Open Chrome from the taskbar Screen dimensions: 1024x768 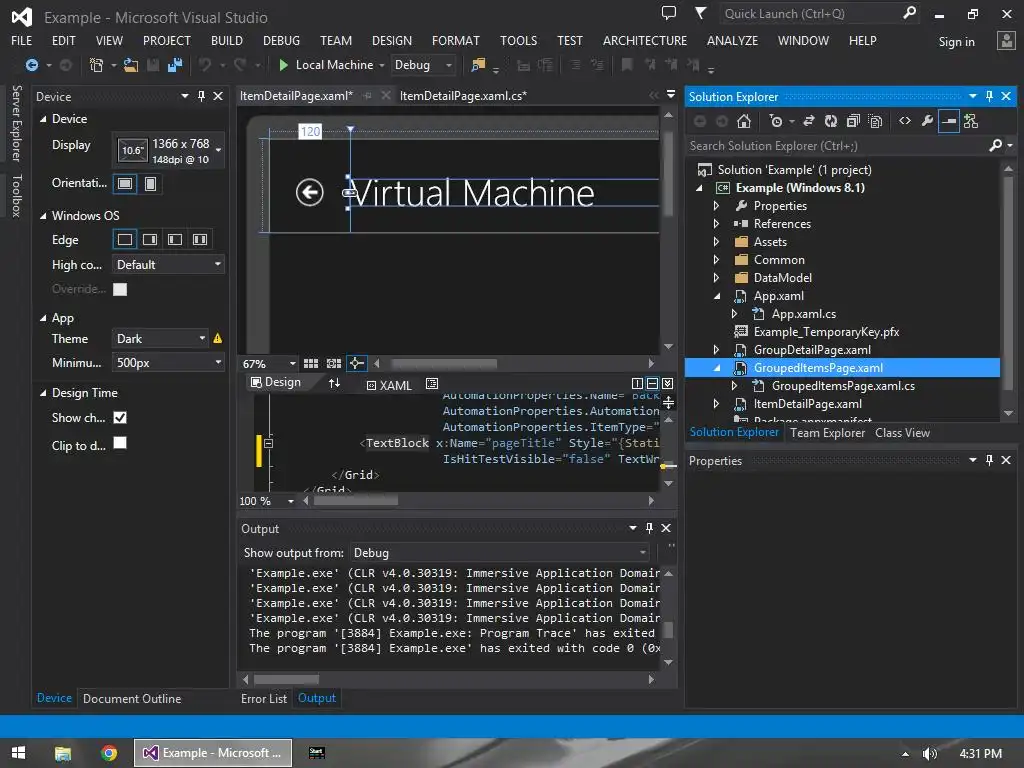point(109,753)
